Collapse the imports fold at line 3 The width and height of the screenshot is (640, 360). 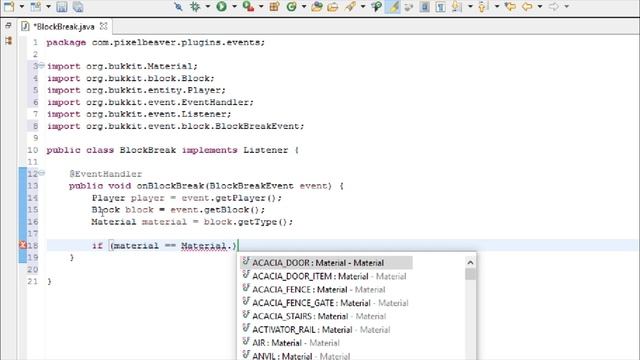click(x=42, y=66)
